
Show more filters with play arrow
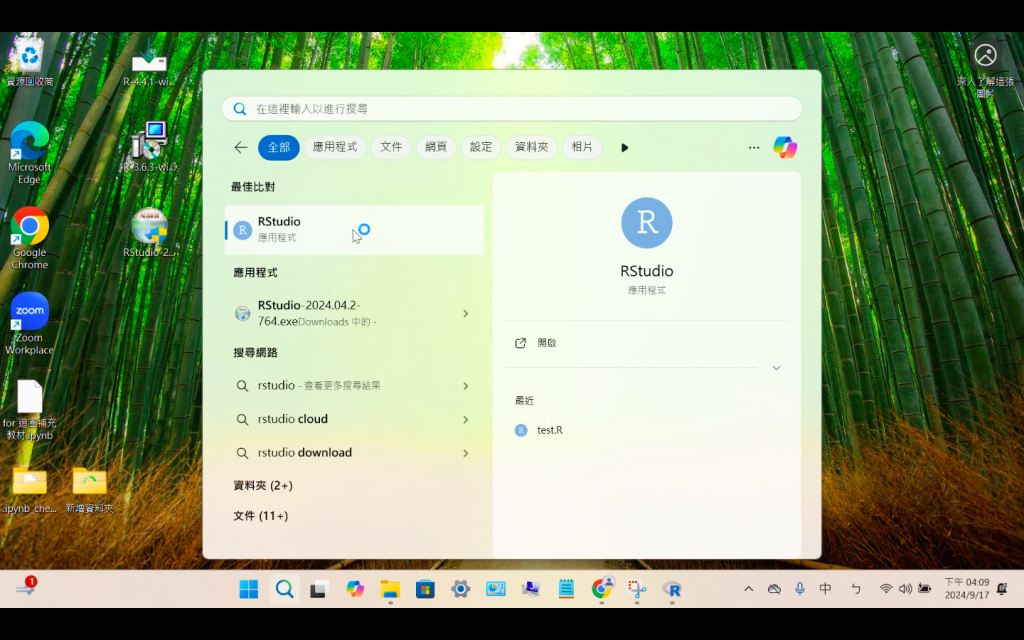[x=624, y=148]
